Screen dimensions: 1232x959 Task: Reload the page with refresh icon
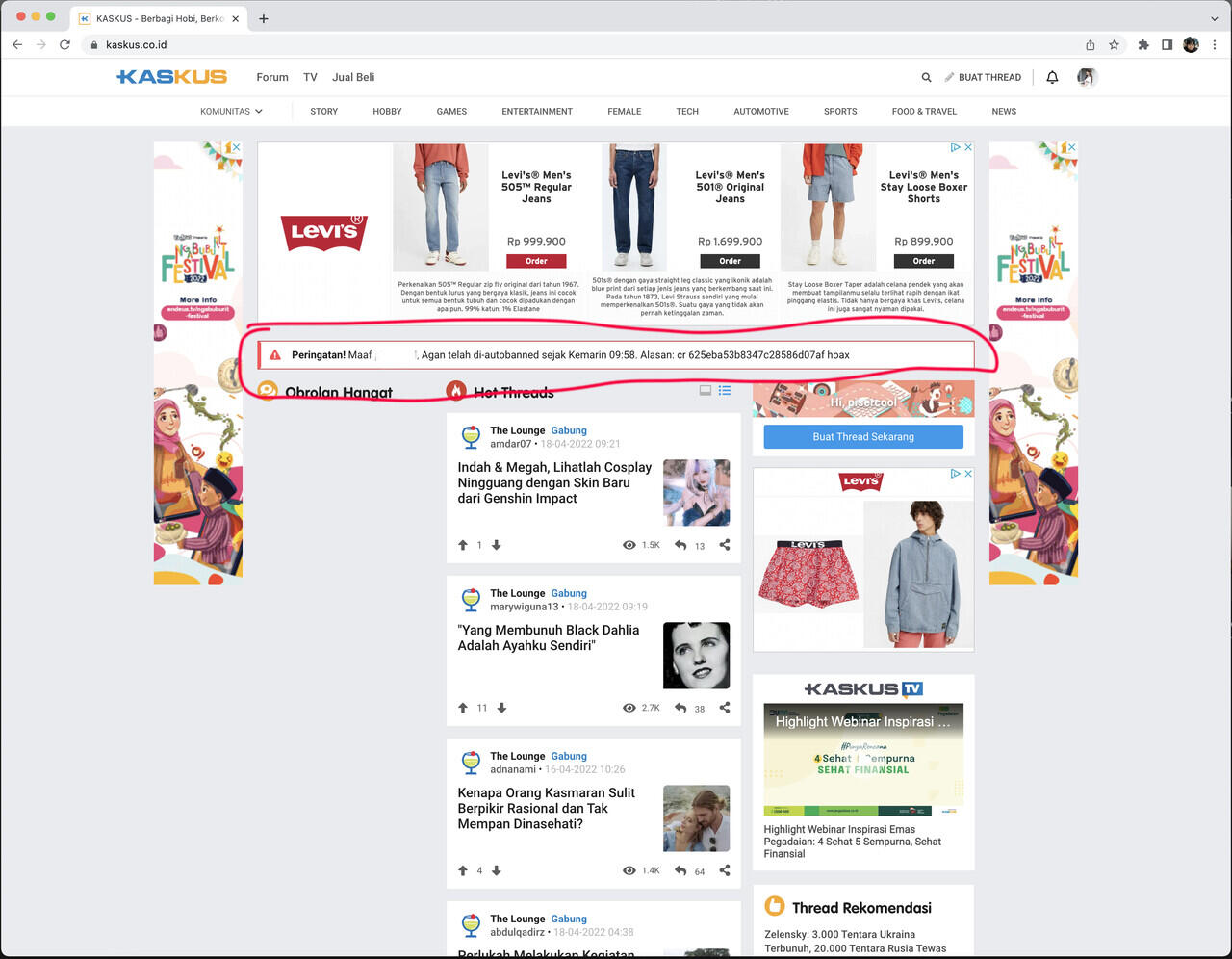tap(64, 44)
